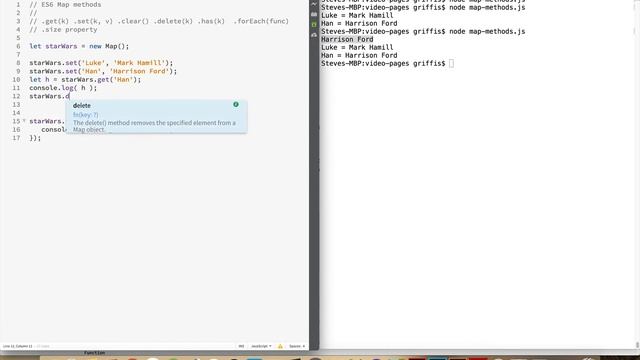The image size is (640, 360).
Task: Toggle the INS insert mode indicator
Action: pos(241,346)
